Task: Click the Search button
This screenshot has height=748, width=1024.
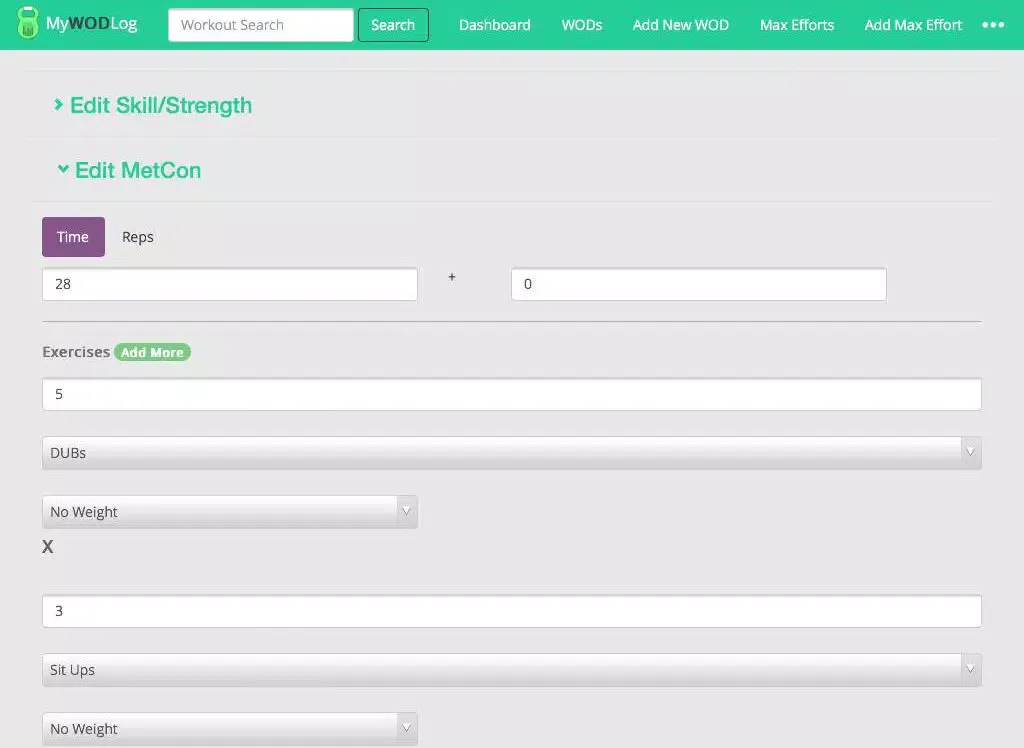Action: click(393, 25)
